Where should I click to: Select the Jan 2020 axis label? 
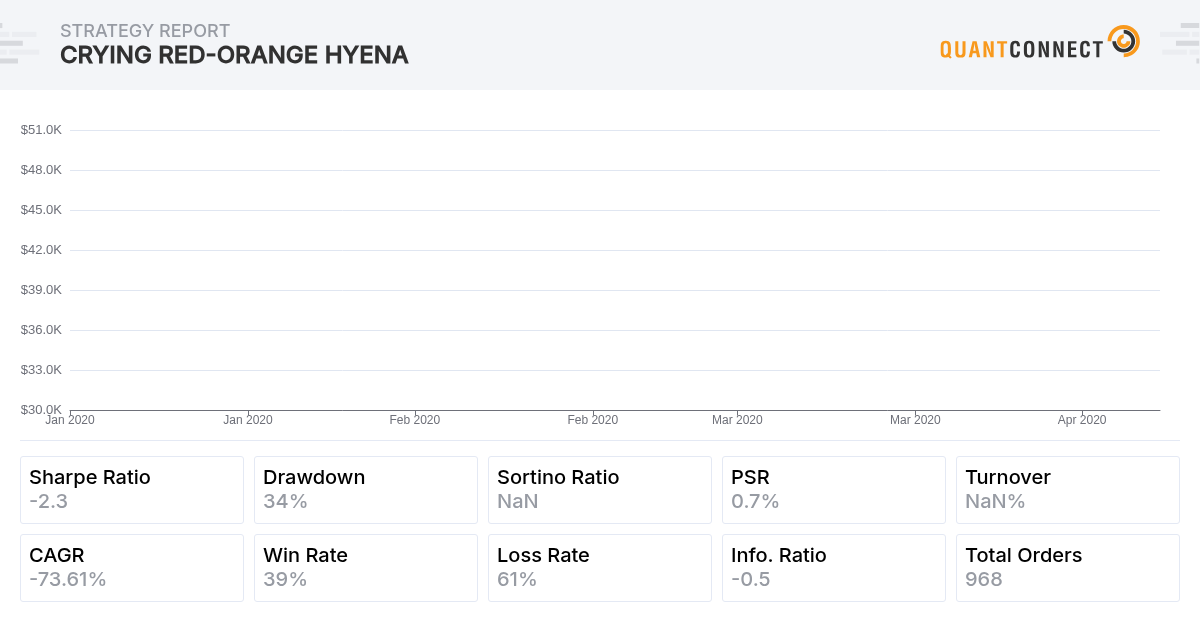(x=70, y=420)
